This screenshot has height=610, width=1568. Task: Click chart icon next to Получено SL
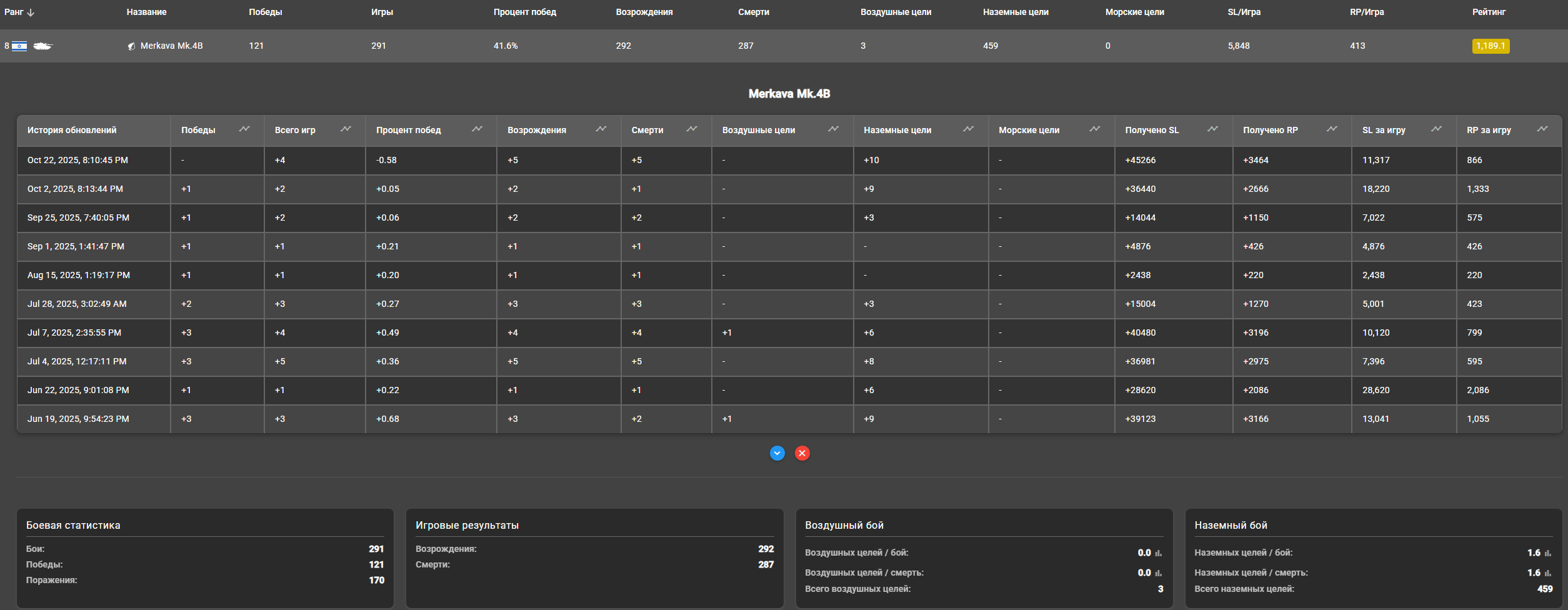click(1212, 129)
